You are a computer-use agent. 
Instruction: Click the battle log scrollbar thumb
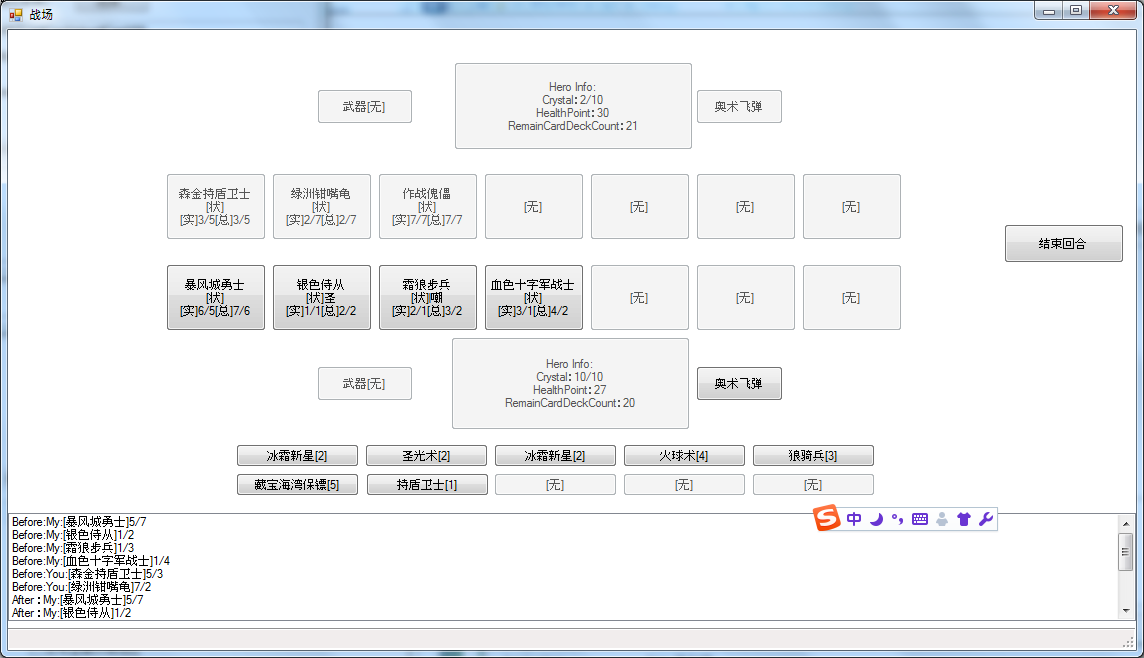(x=1126, y=551)
